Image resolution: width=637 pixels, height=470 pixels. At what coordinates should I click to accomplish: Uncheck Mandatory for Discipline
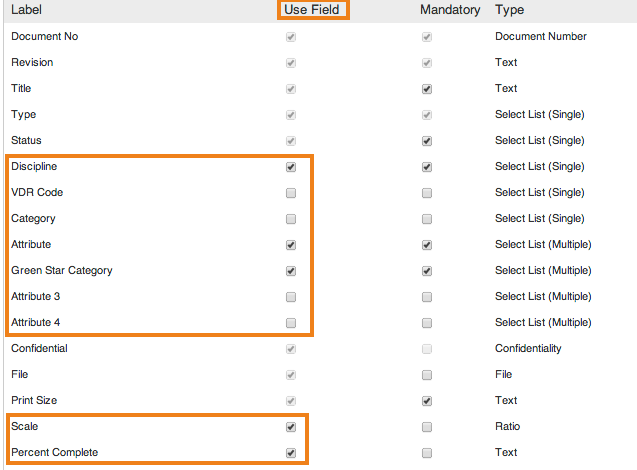(427, 167)
